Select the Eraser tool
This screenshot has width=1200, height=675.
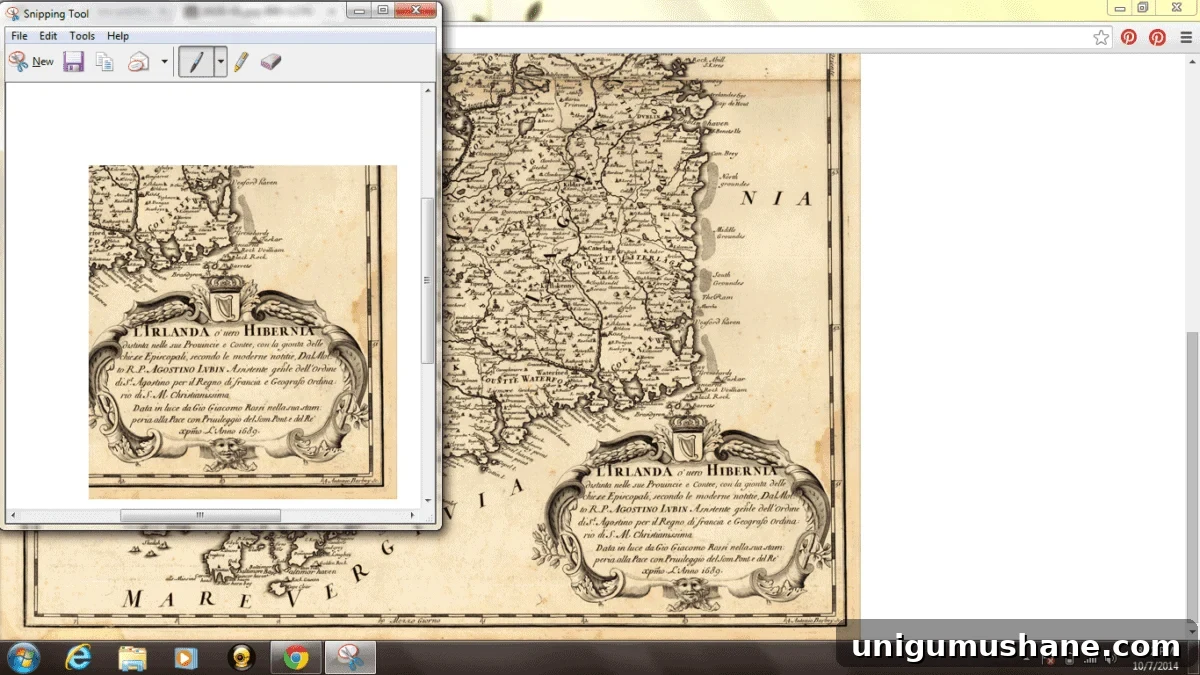pos(270,62)
